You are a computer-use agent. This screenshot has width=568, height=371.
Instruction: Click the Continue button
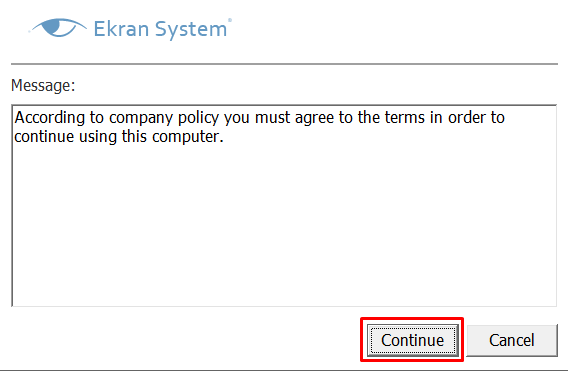tap(413, 340)
